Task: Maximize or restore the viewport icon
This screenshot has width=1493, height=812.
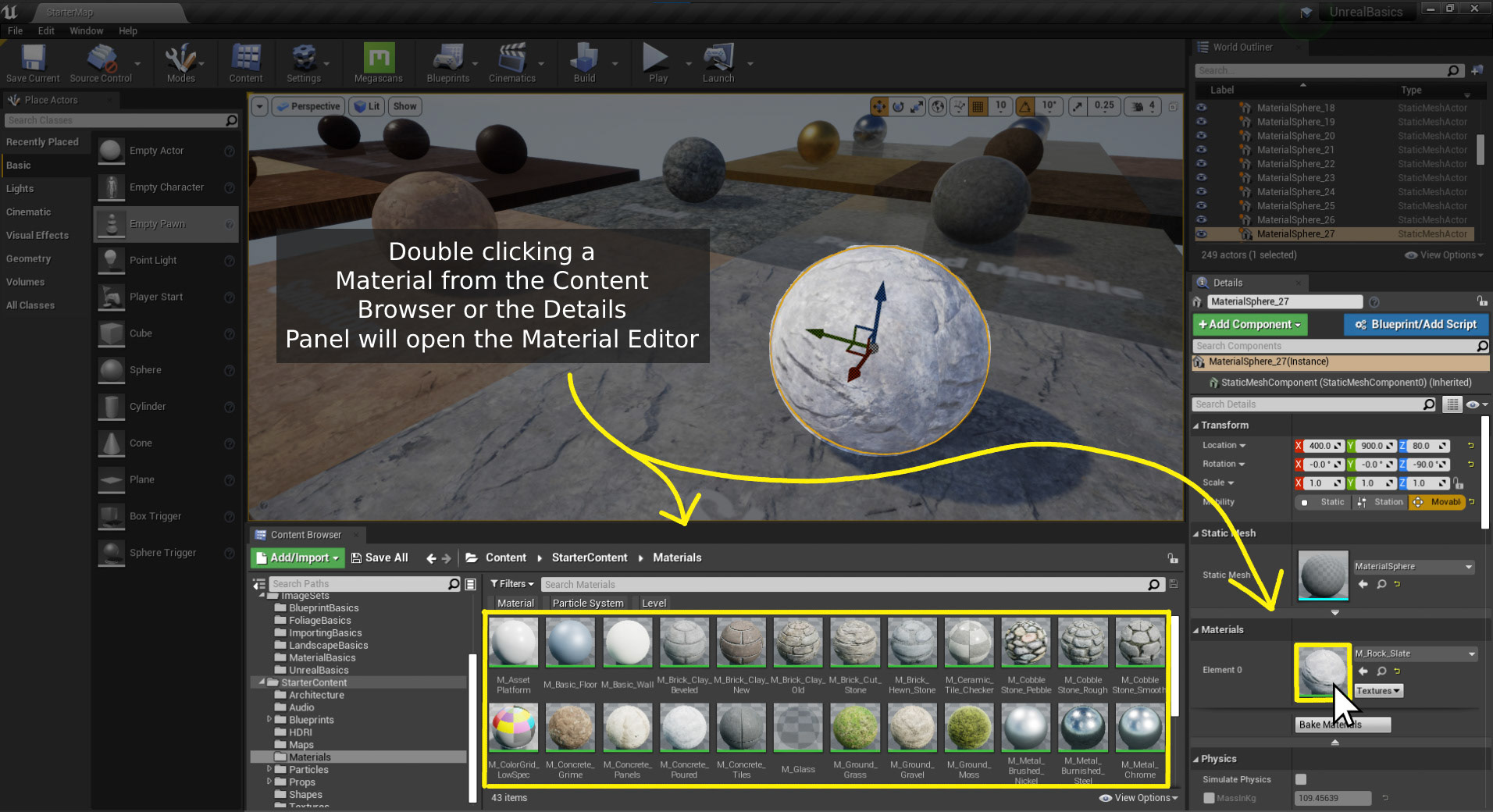Action: (1173, 106)
